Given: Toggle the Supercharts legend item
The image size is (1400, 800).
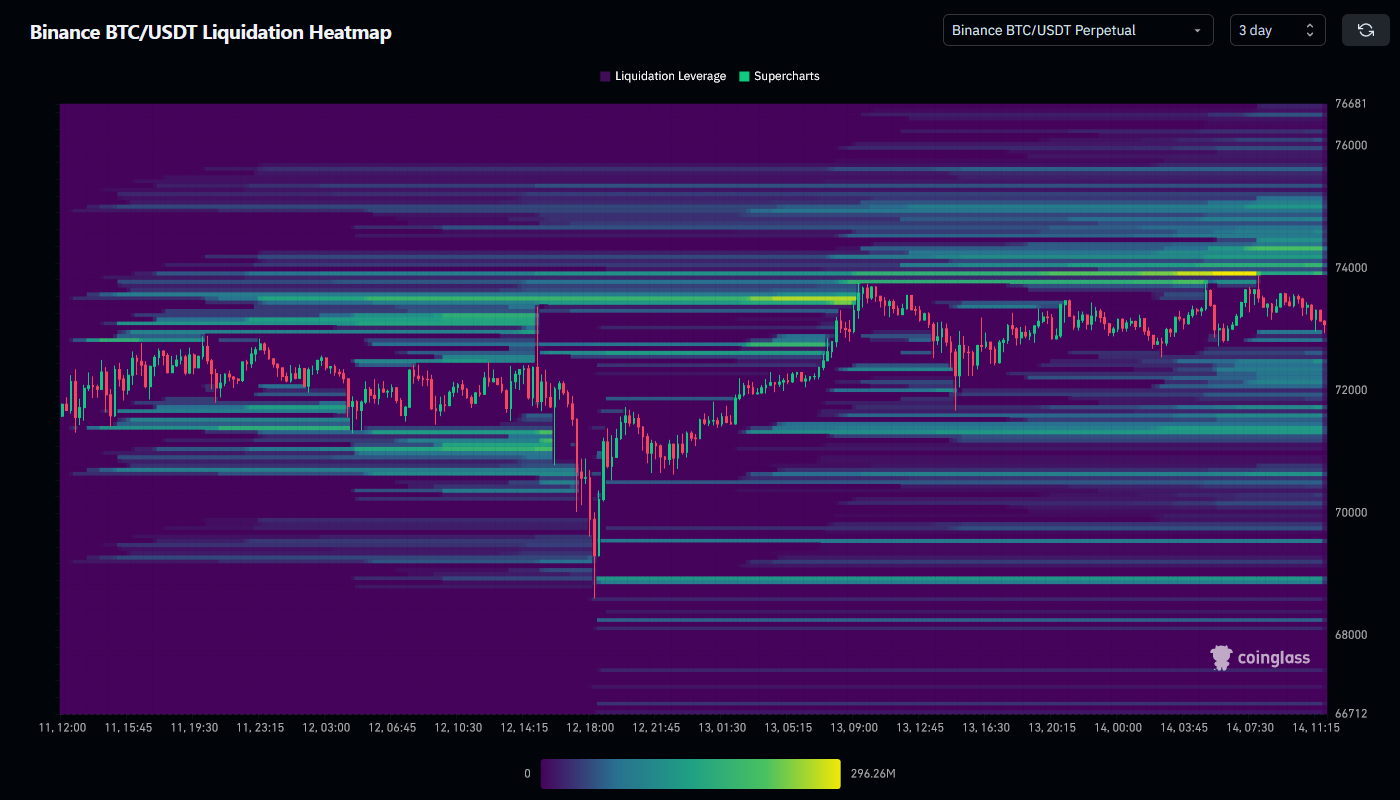Looking at the screenshot, I should [779, 76].
